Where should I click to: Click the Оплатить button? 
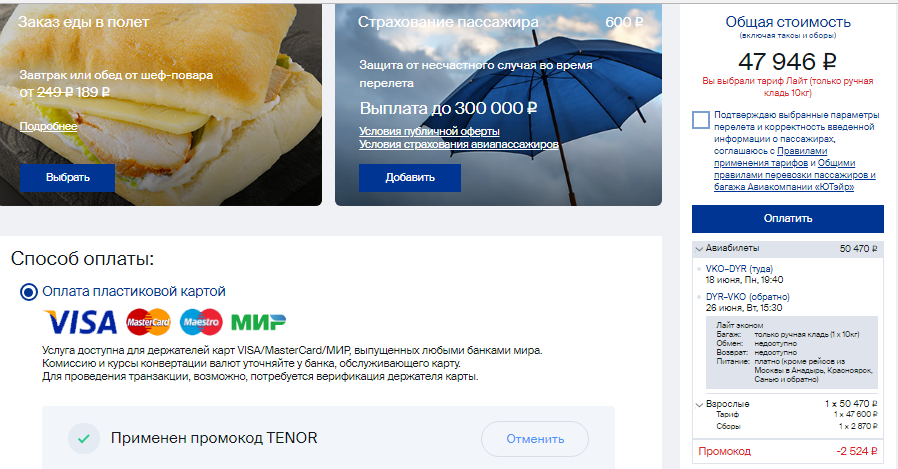[787, 219]
